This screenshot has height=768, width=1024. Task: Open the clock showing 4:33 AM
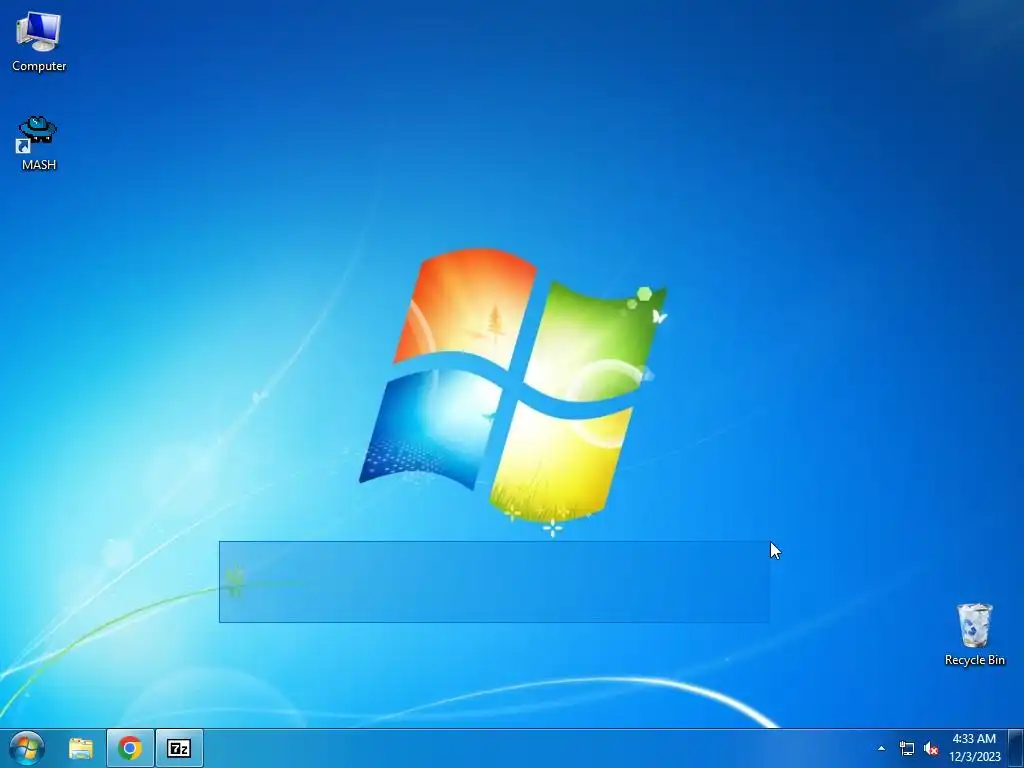coord(974,739)
